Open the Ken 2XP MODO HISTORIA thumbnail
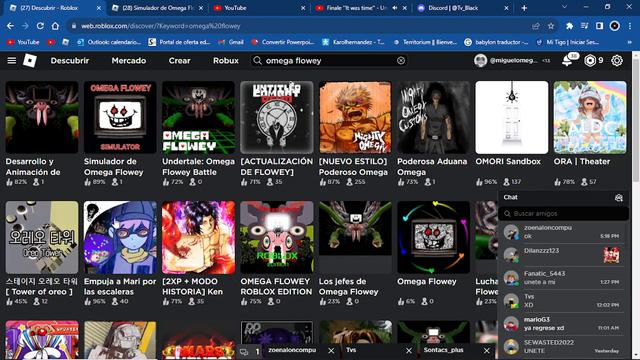 click(198, 237)
